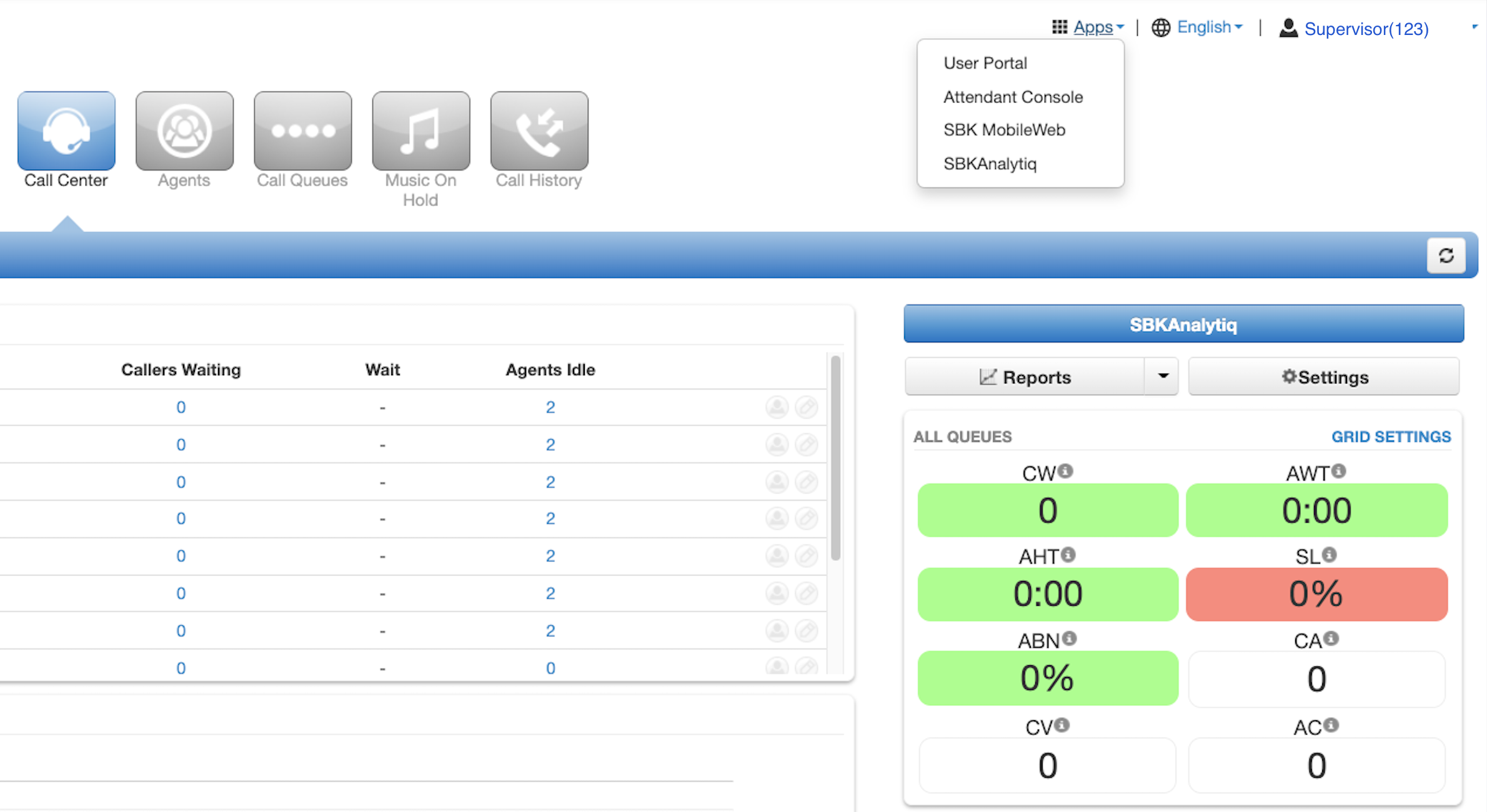The width and height of the screenshot is (1487, 812).
Task: Click the Callers Waiting column header
Action: coord(181,370)
